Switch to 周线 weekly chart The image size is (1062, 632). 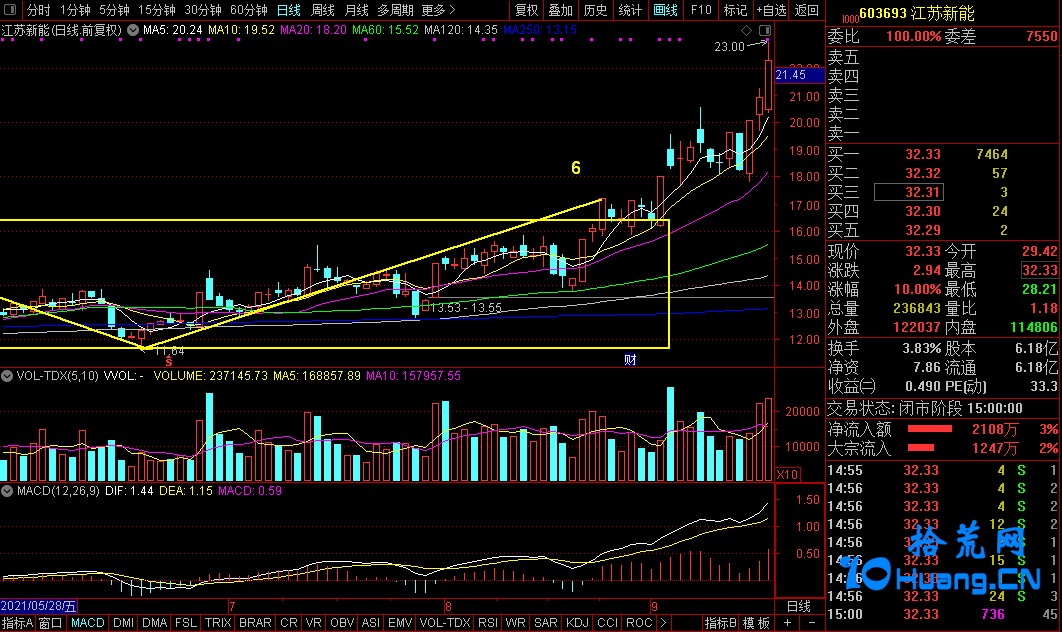coord(322,10)
